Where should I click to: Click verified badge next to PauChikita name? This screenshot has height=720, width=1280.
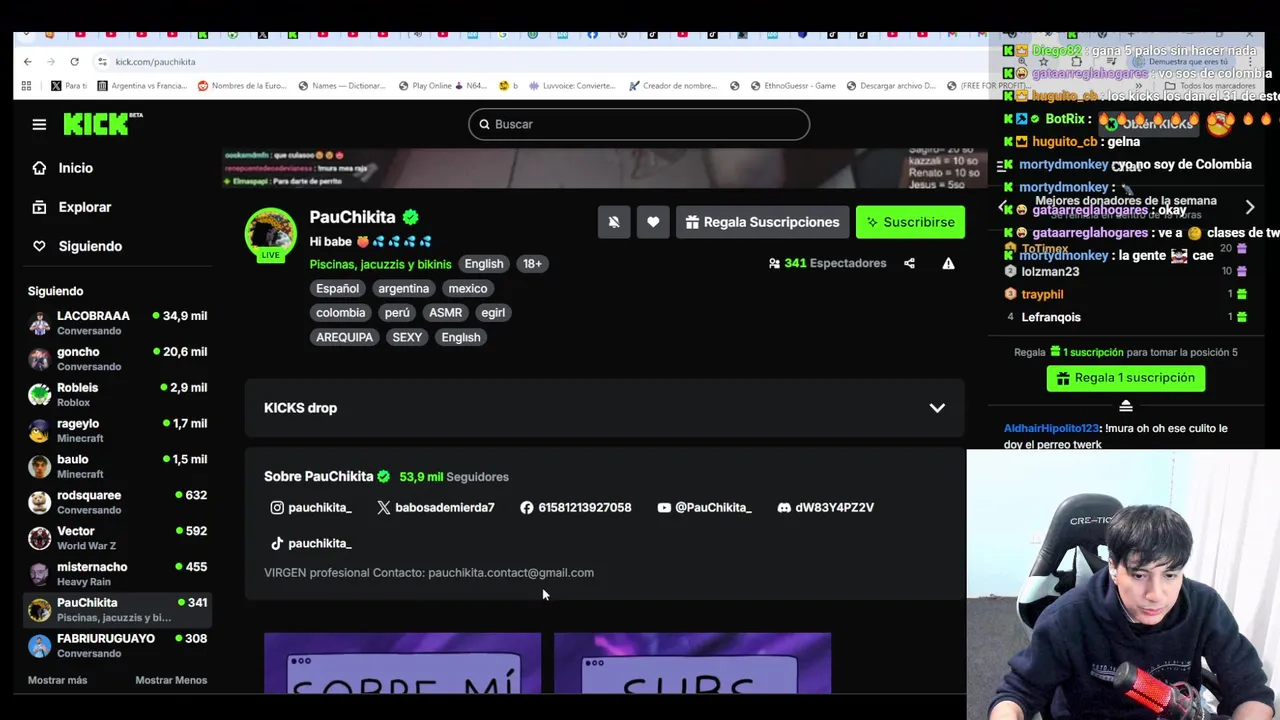pyautogui.click(x=411, y=217)
